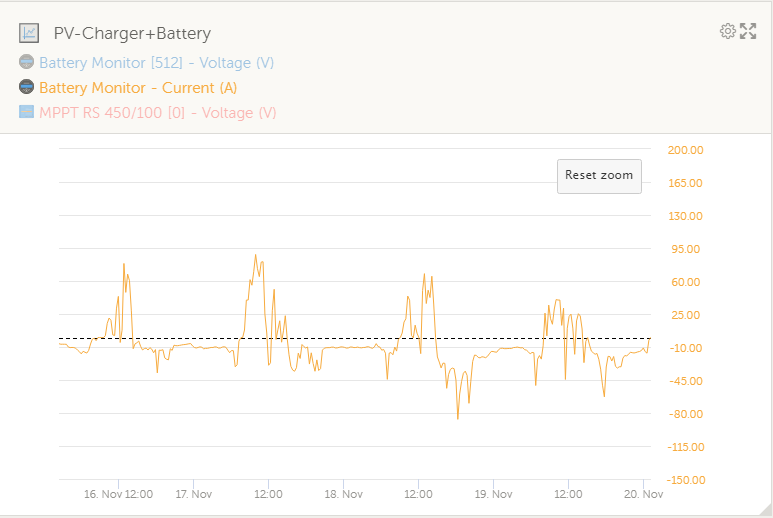Click the grey Battery Monitor 512 voltage icon
773x518 pixels.
click(27, 62)
